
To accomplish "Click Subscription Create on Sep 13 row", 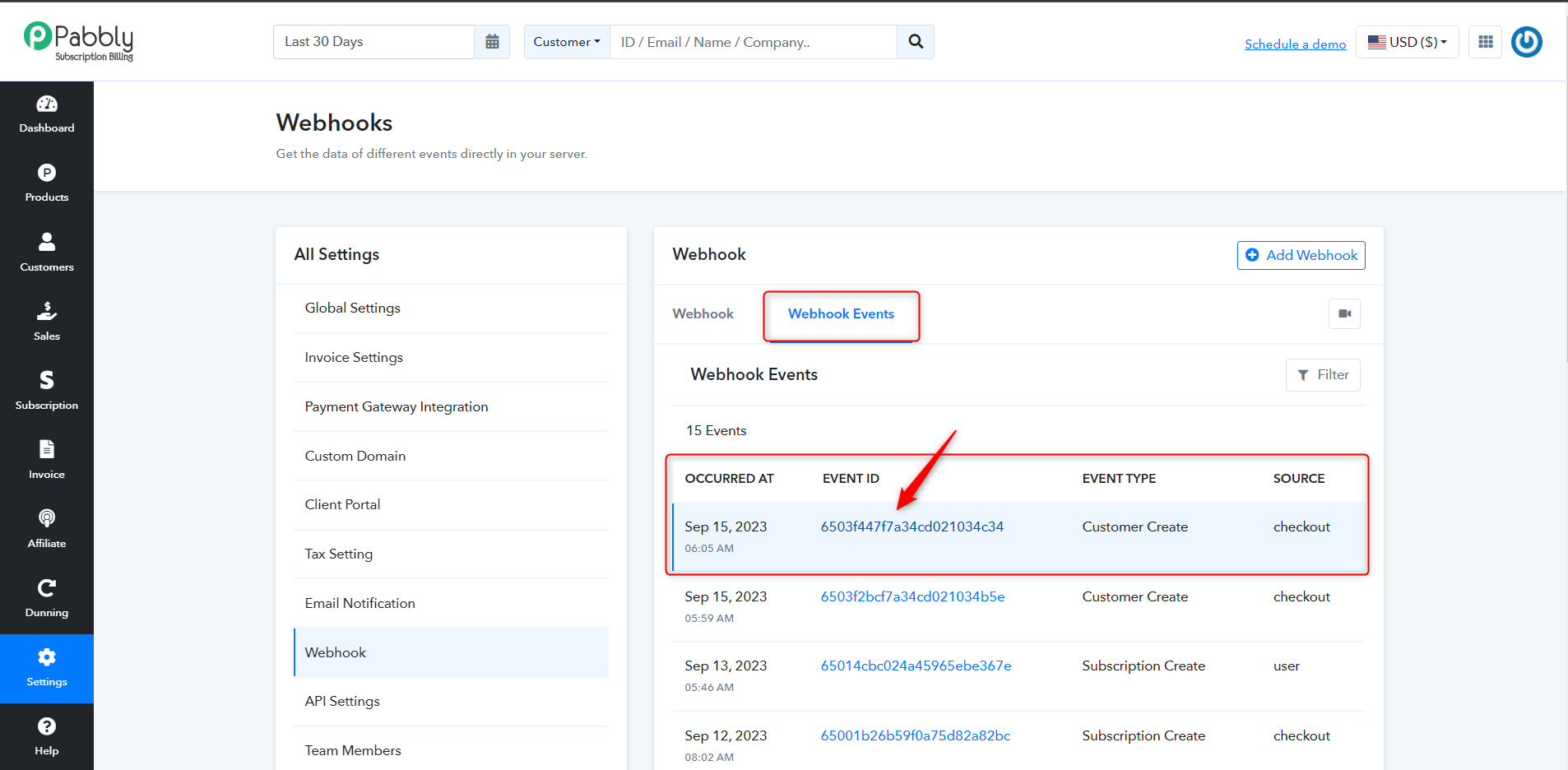I will tap(1144, 666).
